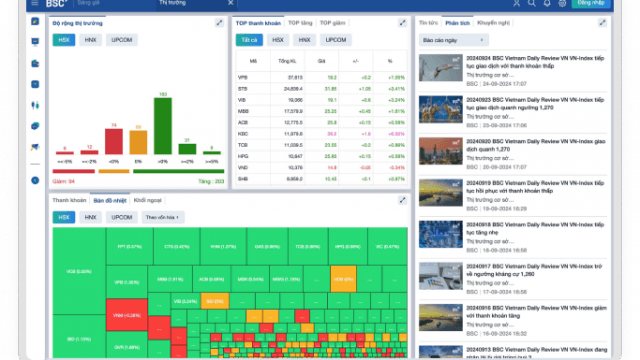Click the FPT tile in heat map

click(x=129, y=247)
